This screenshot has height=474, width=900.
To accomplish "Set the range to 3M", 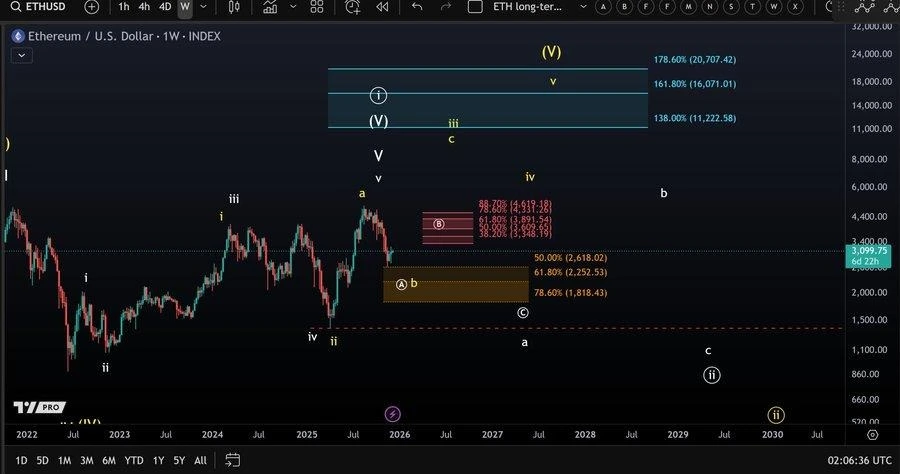I will click(x=87, y=460).
